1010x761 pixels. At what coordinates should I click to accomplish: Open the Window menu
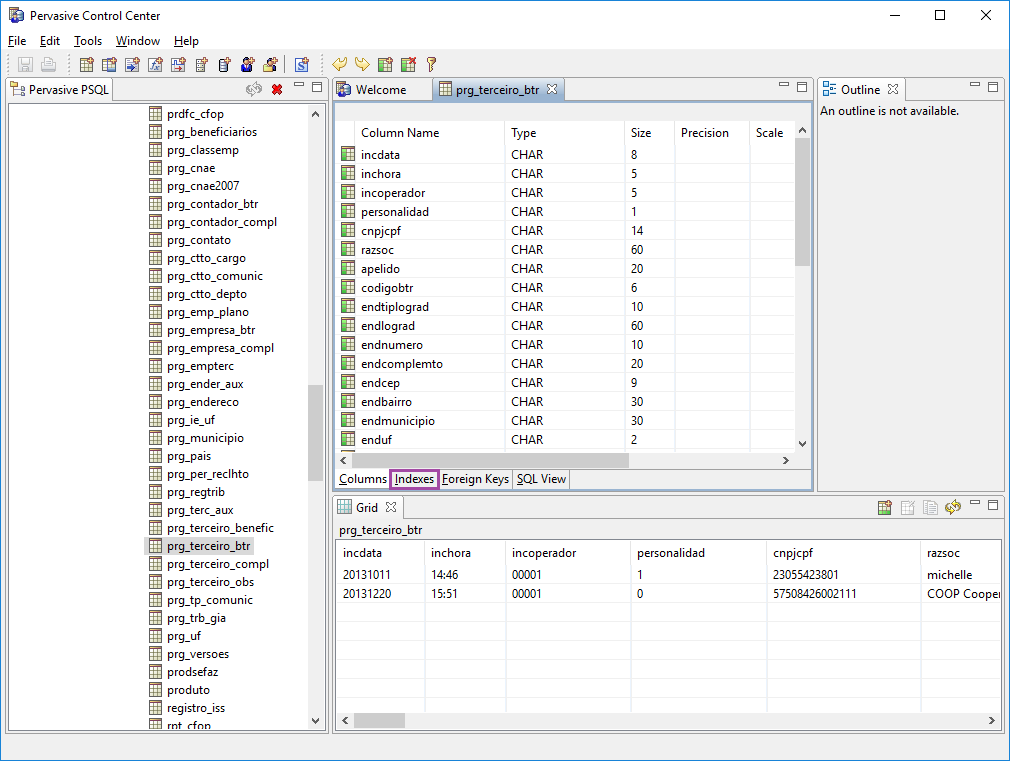click(138, 41)
